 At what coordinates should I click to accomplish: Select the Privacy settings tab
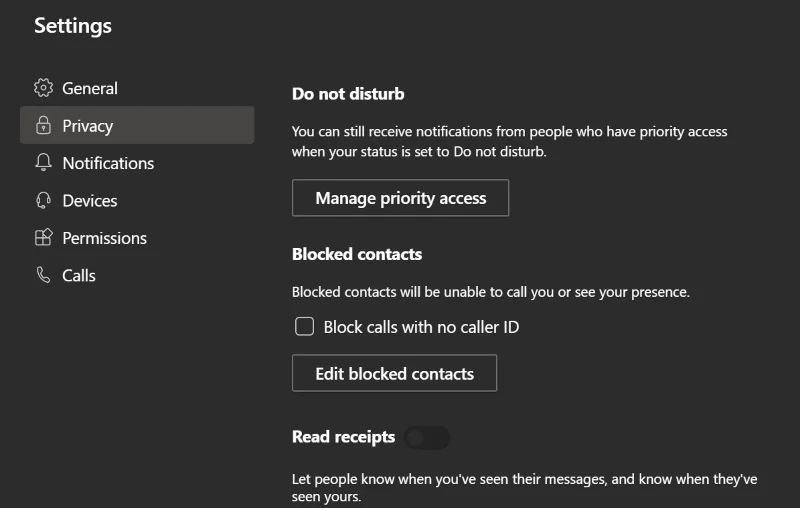[x=137, y=125]
